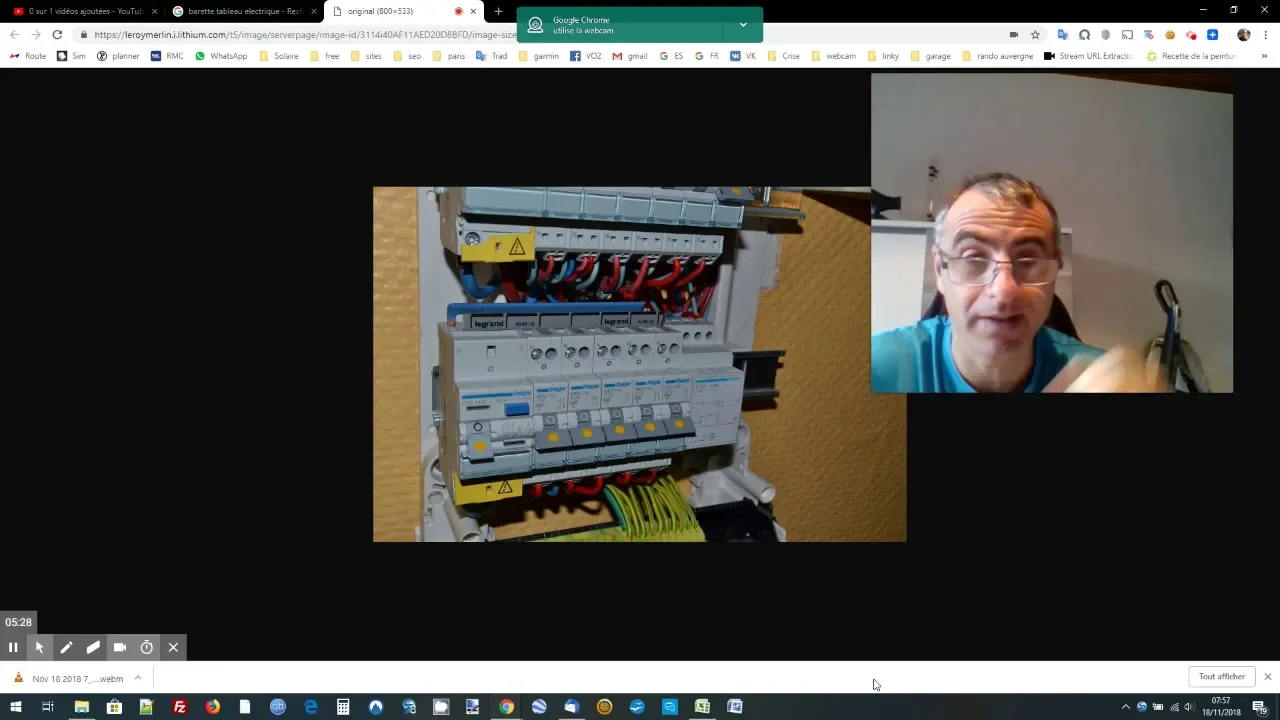
Task: Open camera permission indicator in address bar
Action: (x=1013, y=34)
